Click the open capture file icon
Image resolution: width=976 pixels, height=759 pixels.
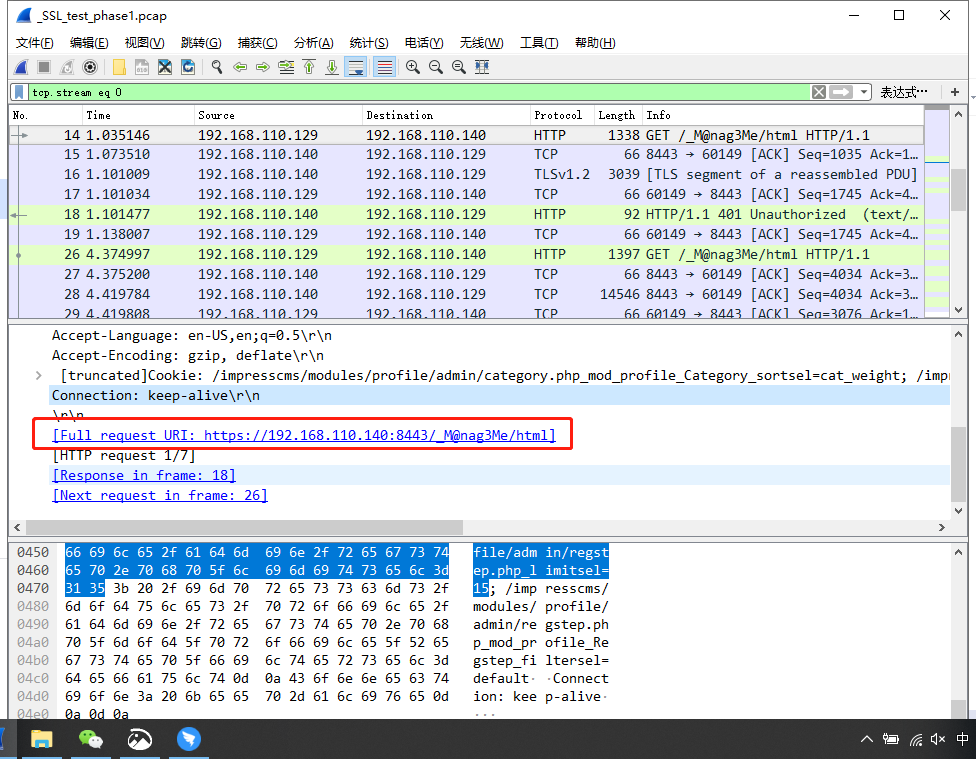[119, 67]
